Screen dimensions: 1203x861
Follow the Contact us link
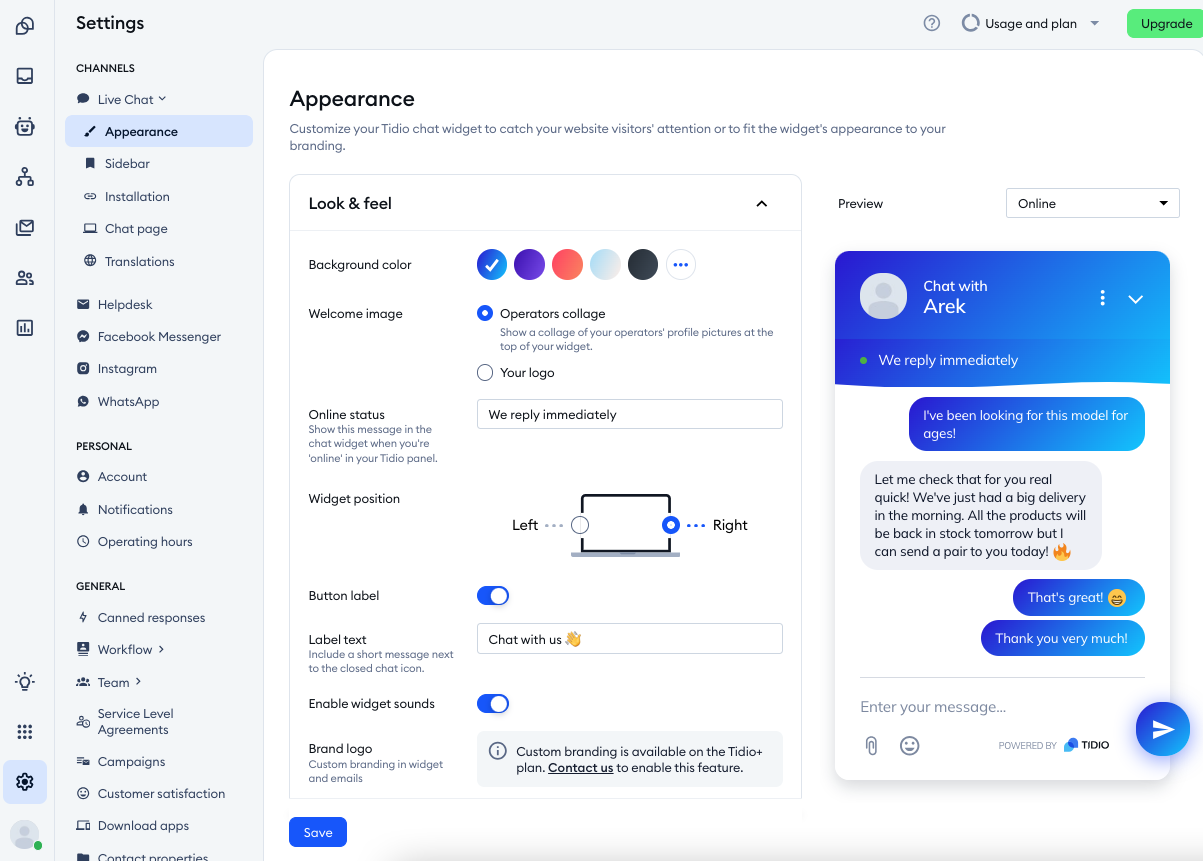point(580,768)
